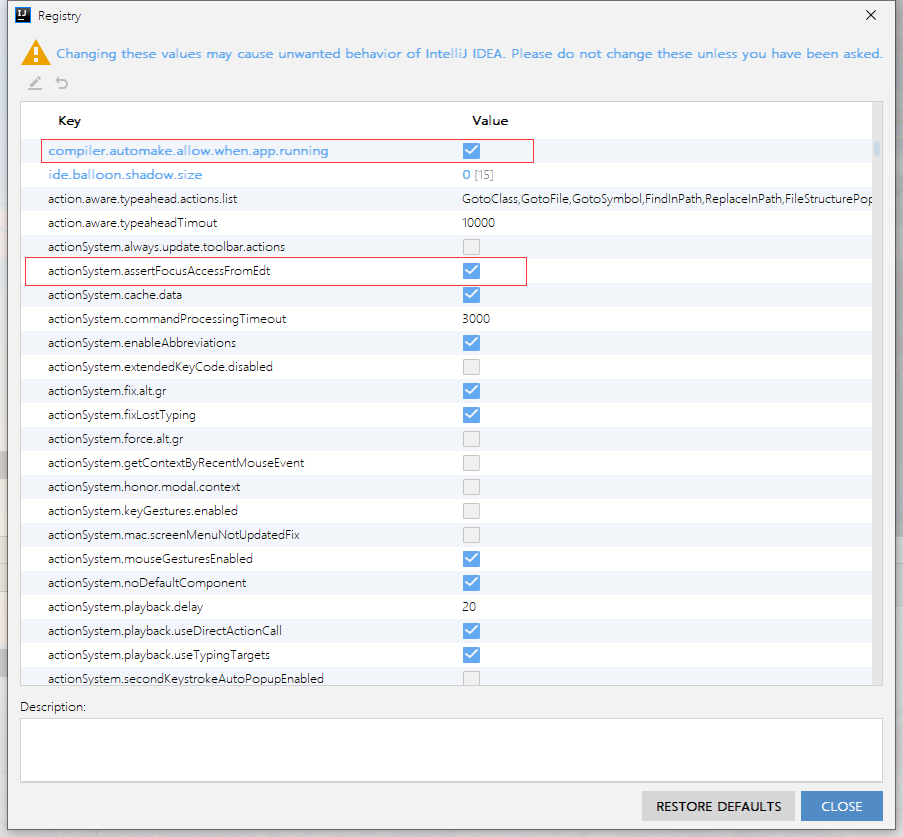Uncheck actionSystem.assertFocusAccessFromEdt

tap(471, 270)
